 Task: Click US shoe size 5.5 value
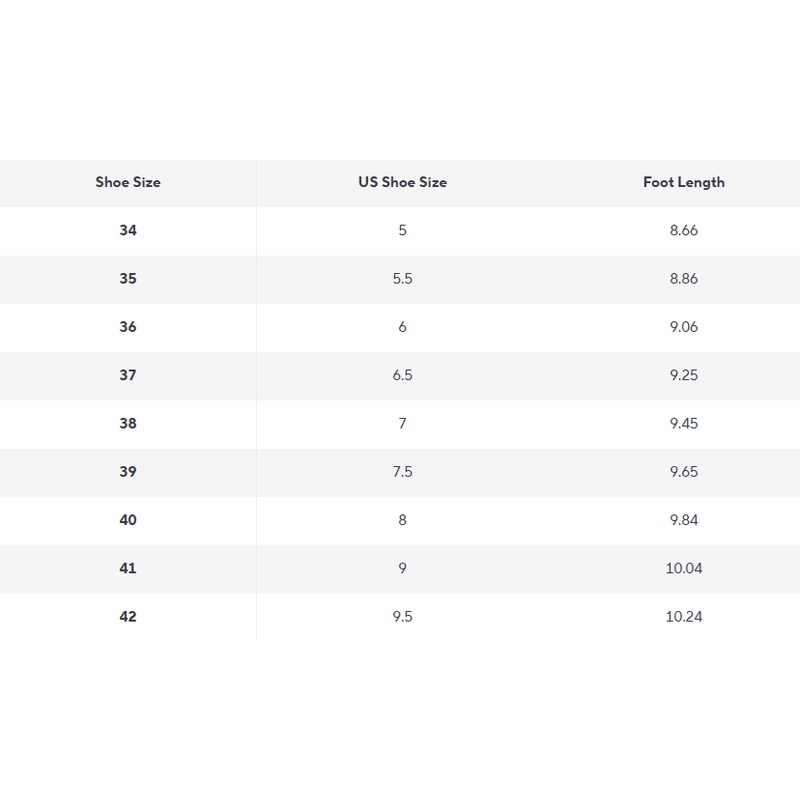(x=402, y=278)
